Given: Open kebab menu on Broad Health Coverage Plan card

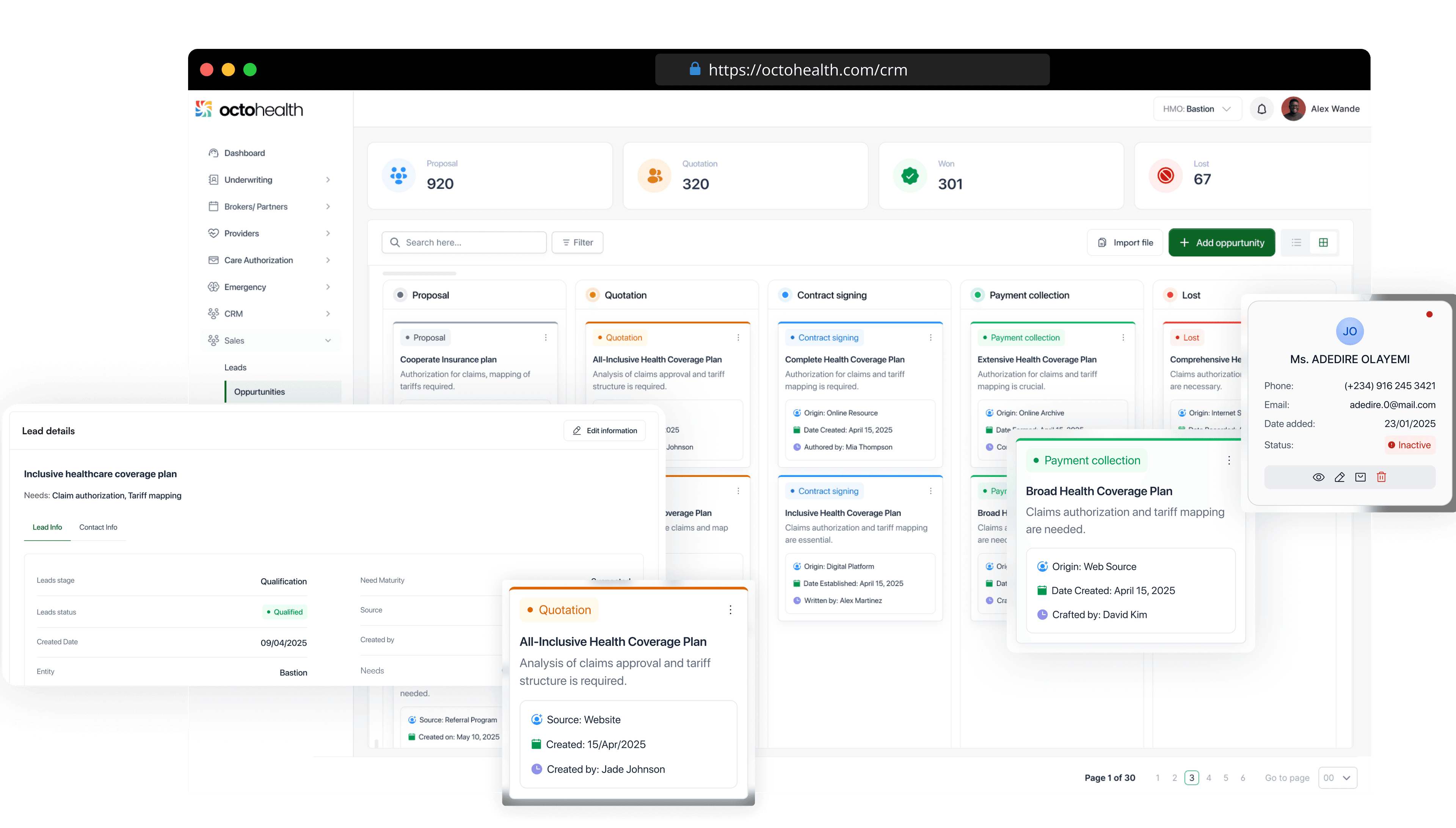Looking at the screenshot, I should [x=1228, y=460].
